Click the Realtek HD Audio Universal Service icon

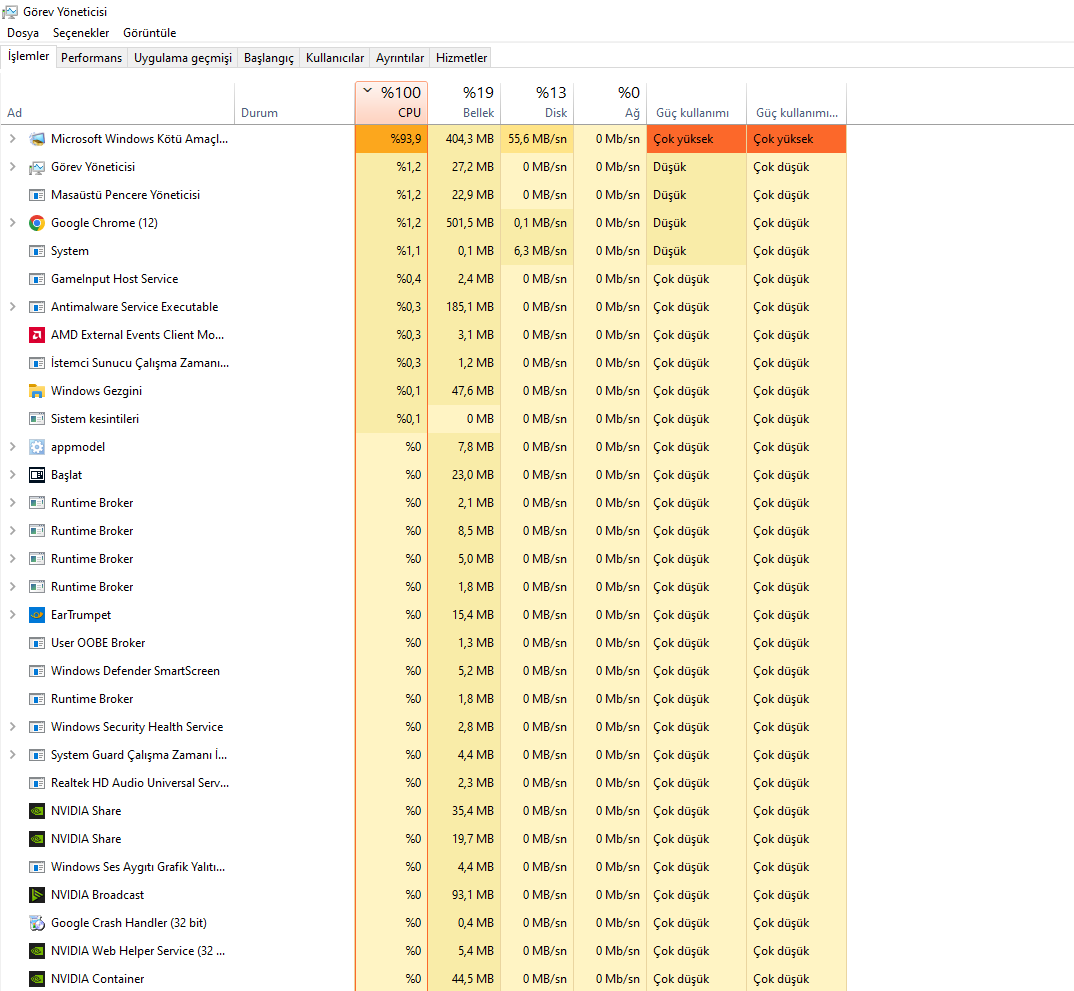[x=37, y=783]
